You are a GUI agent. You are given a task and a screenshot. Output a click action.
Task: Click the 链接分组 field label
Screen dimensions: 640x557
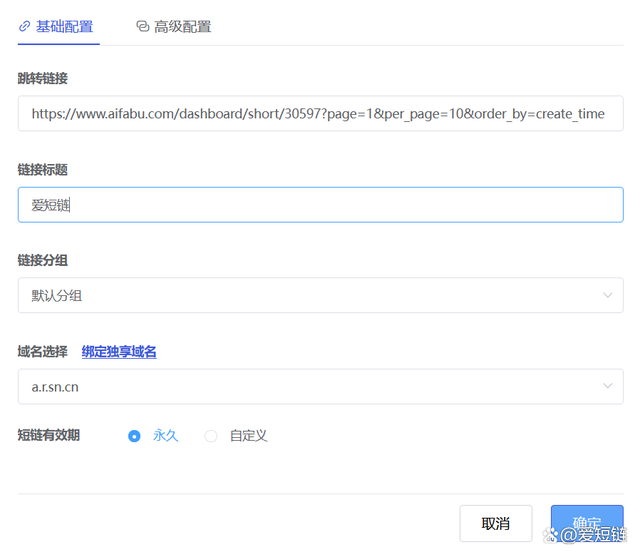[x=42, y=260]
